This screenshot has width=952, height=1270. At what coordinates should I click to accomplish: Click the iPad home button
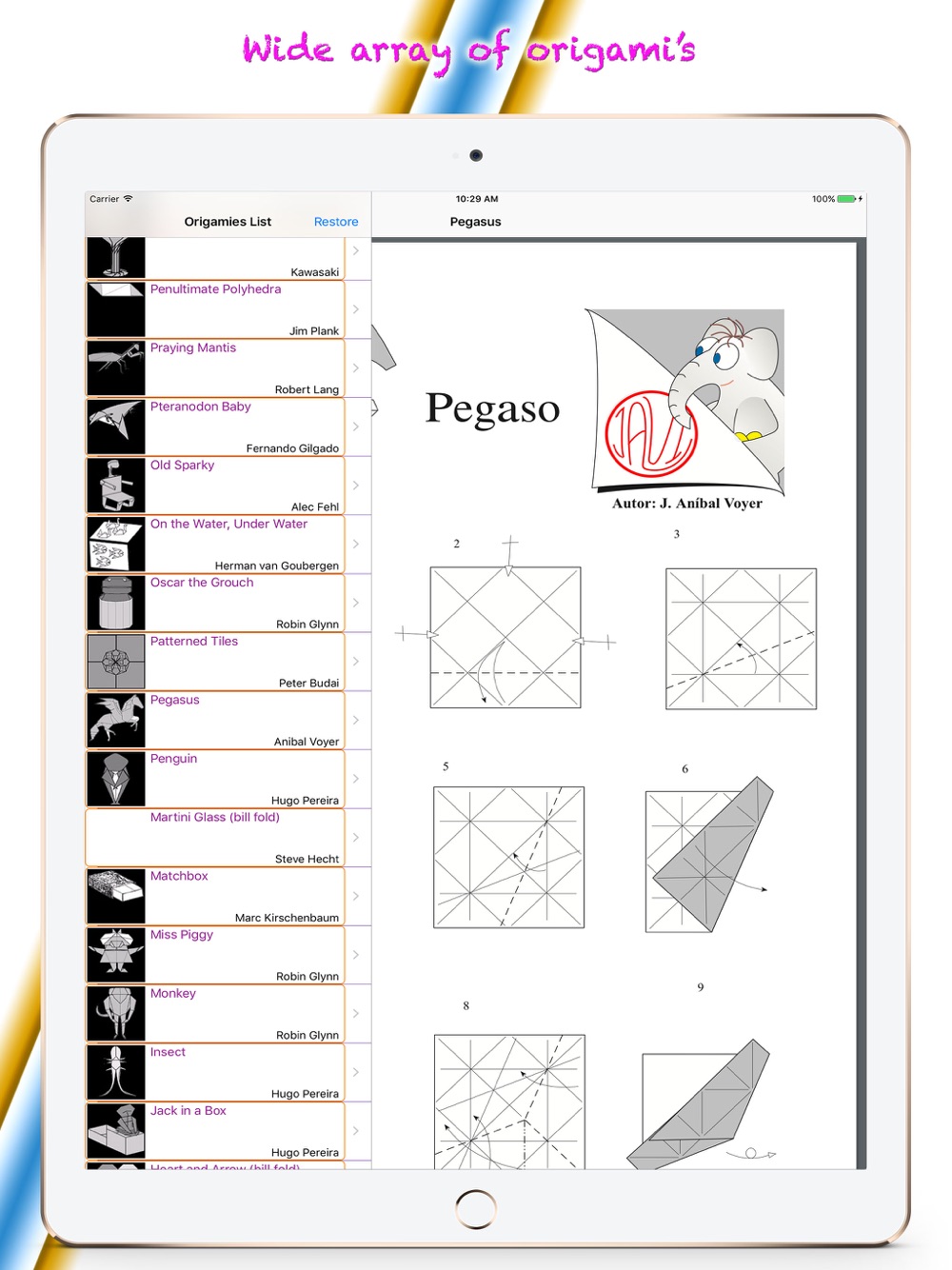pos(476,1209)
